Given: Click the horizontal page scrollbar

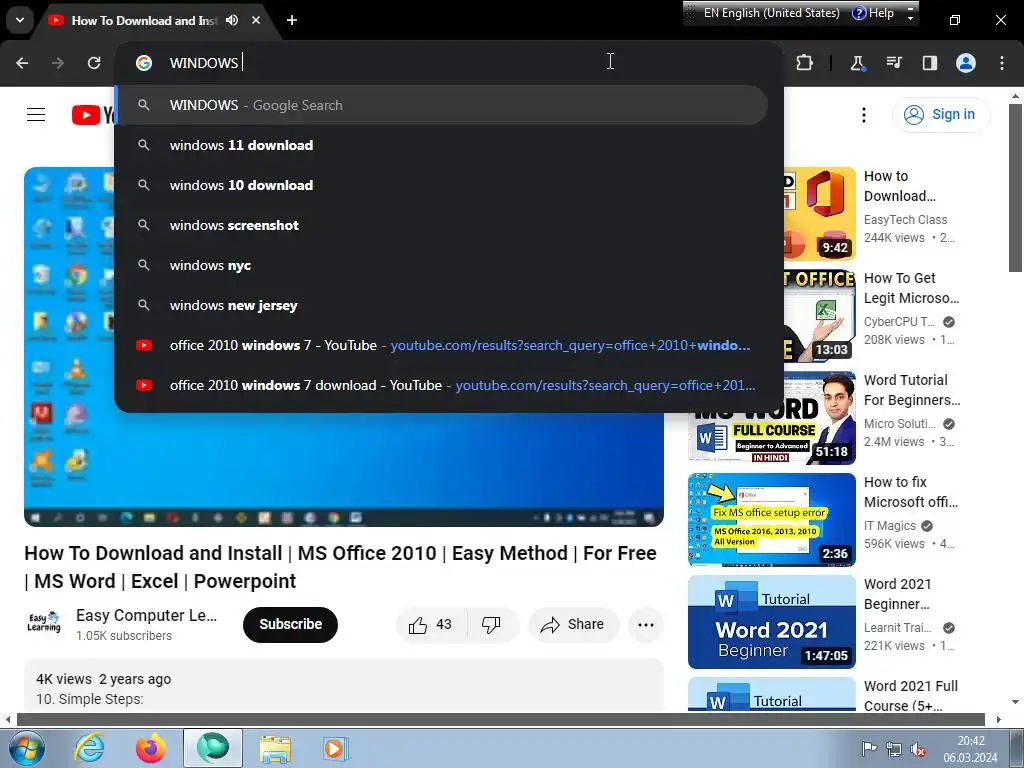Looking at the screenshot, I should tap(500, 720).
